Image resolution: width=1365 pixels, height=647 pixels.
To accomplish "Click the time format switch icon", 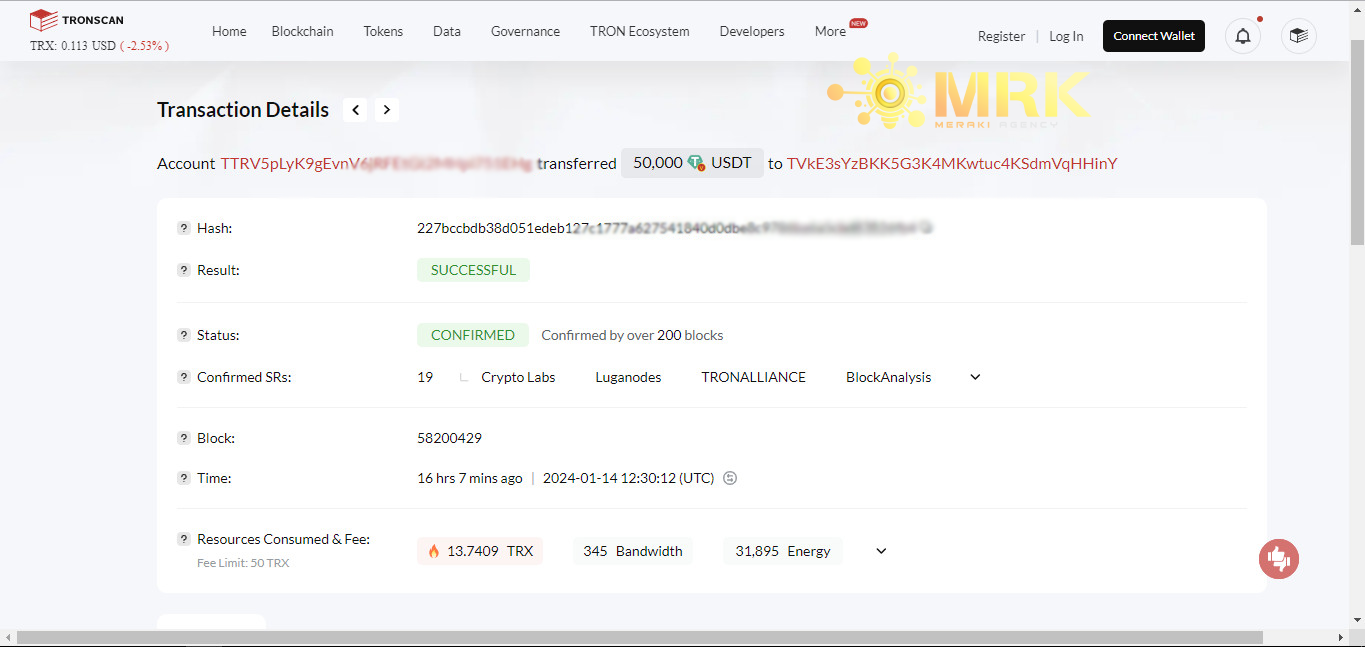I will click(730, 478).
